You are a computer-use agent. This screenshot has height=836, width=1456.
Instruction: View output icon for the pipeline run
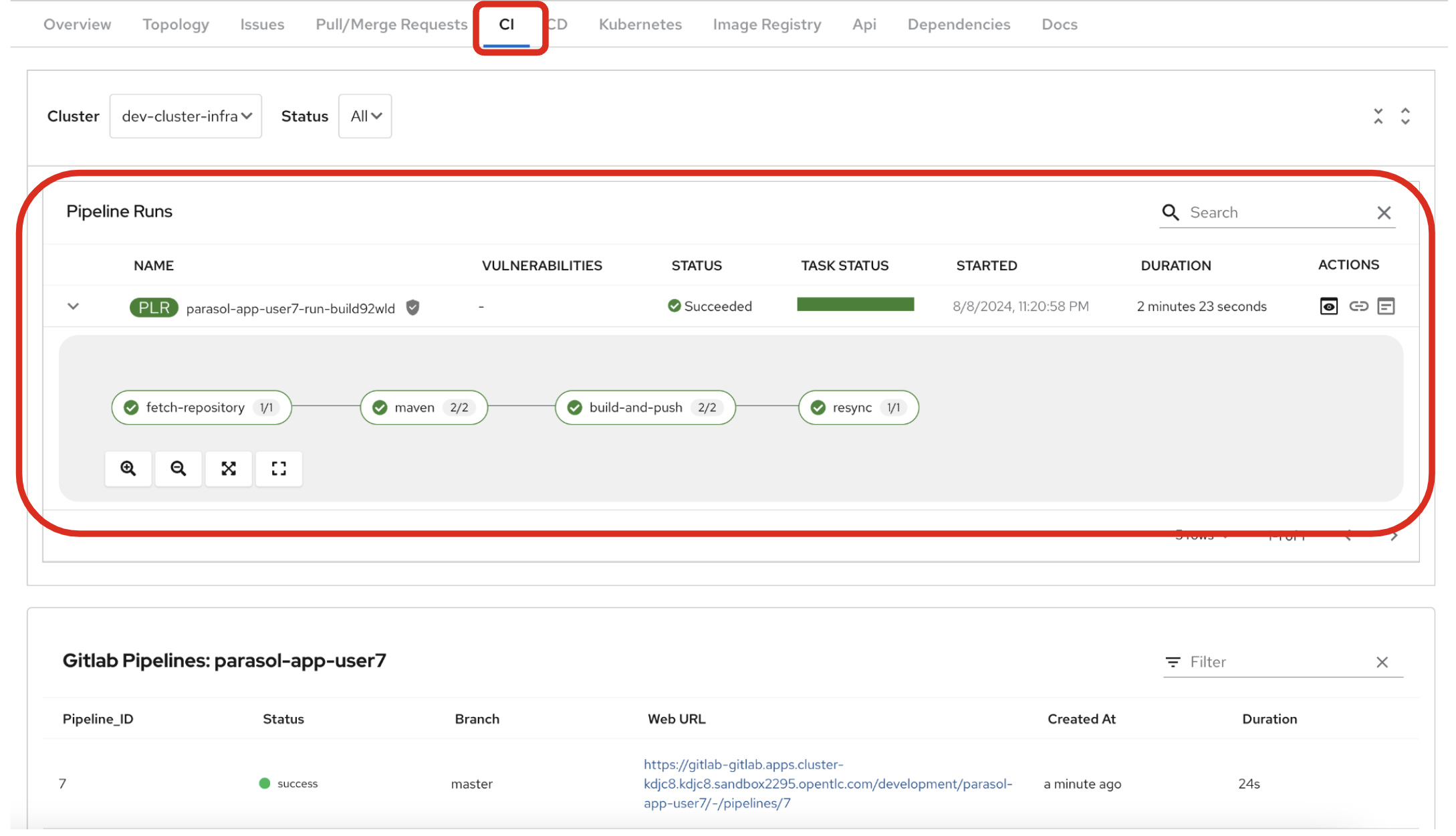[1328, 306]
